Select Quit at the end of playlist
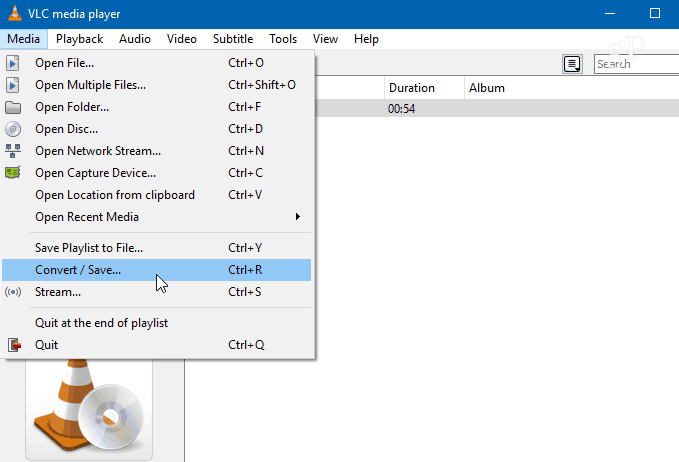 [x=157, y=323]
